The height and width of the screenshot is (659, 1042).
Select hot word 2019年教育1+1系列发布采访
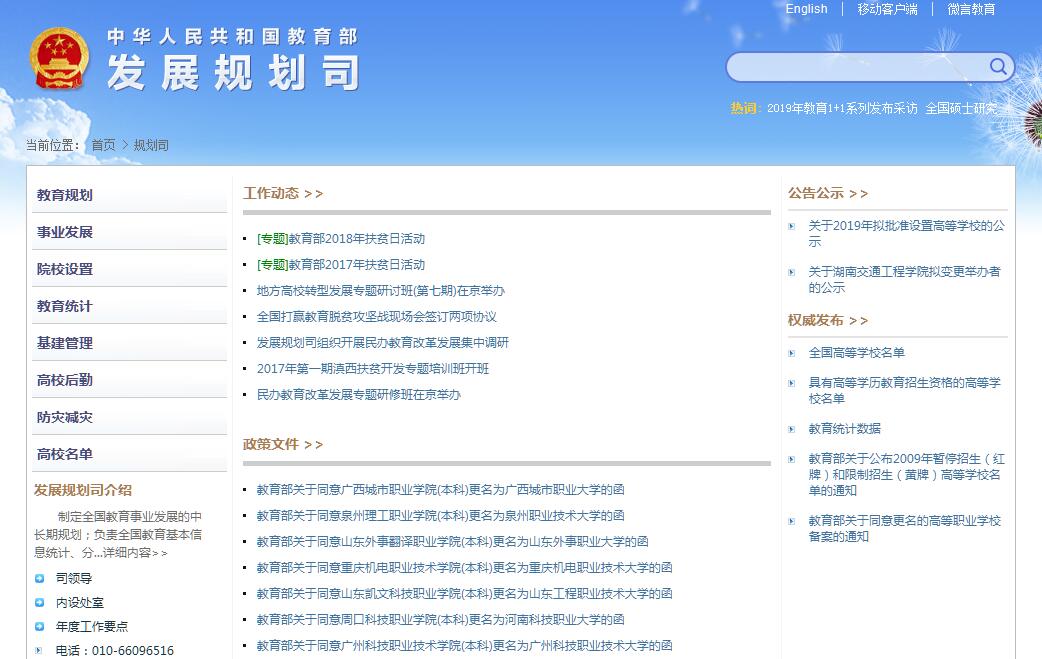pos(842,108)
